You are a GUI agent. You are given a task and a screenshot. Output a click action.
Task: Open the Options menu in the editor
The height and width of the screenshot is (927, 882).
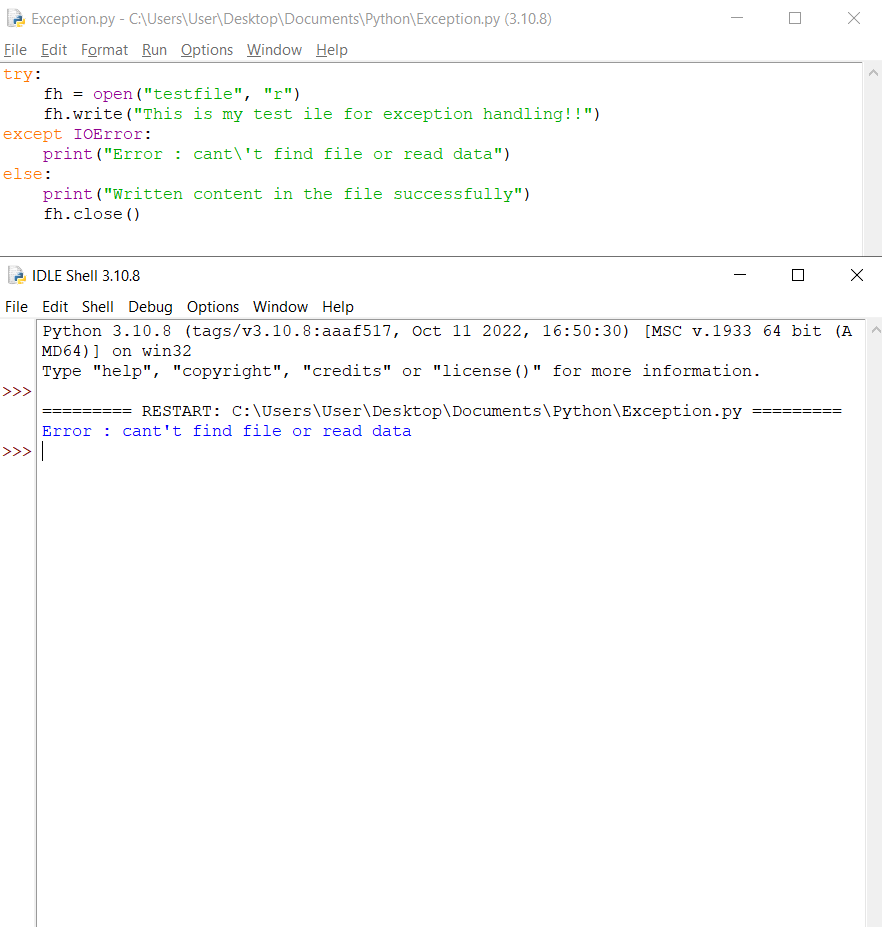click(x=206, y=49)
